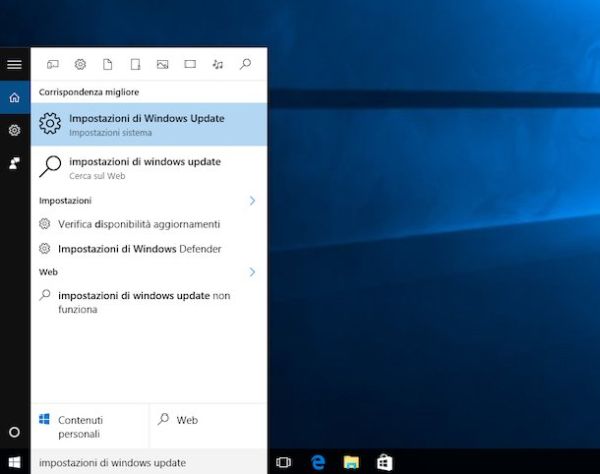Screen dimensions: 600x474
Task: Open the feedback icon in left sidebar
Action: point(15,163)
